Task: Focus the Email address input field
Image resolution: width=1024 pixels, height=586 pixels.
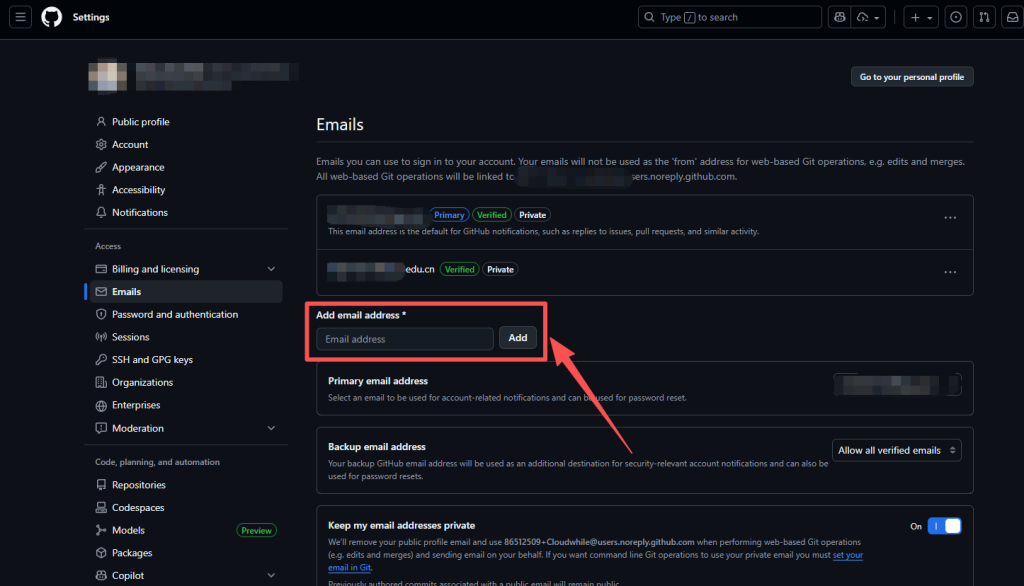Action: (405, 339)
